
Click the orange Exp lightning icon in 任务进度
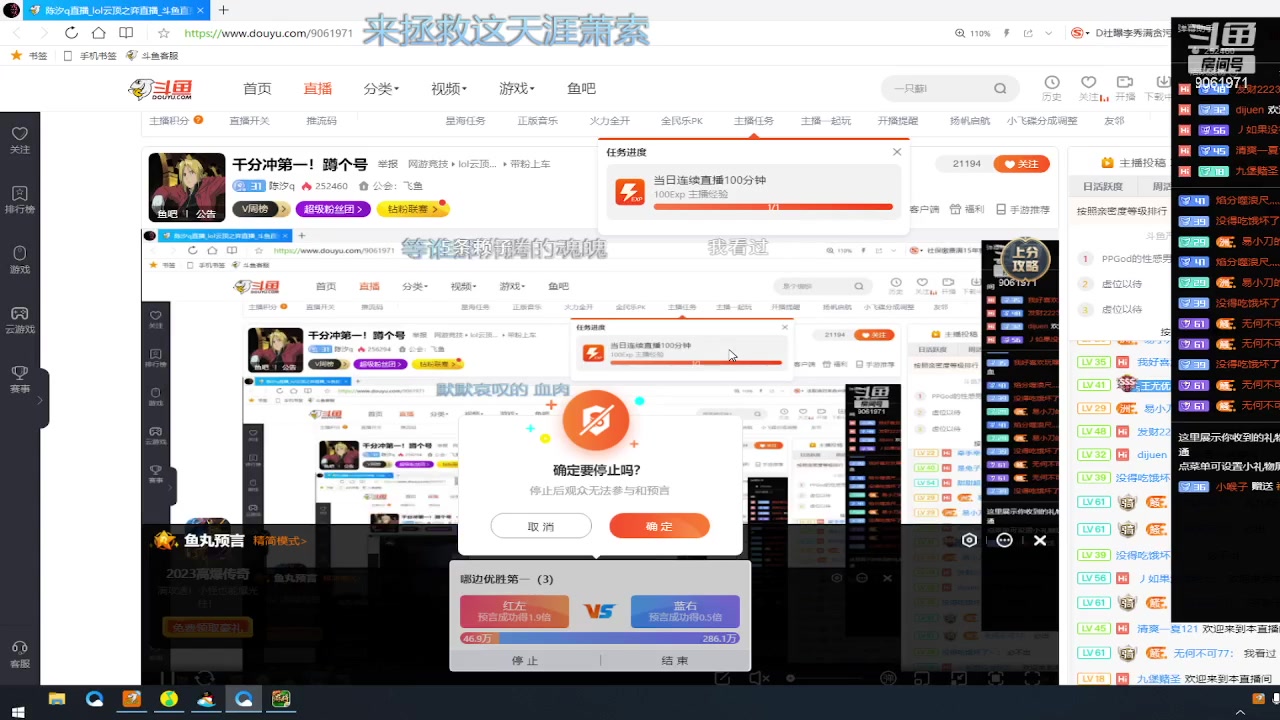[630, 192]
